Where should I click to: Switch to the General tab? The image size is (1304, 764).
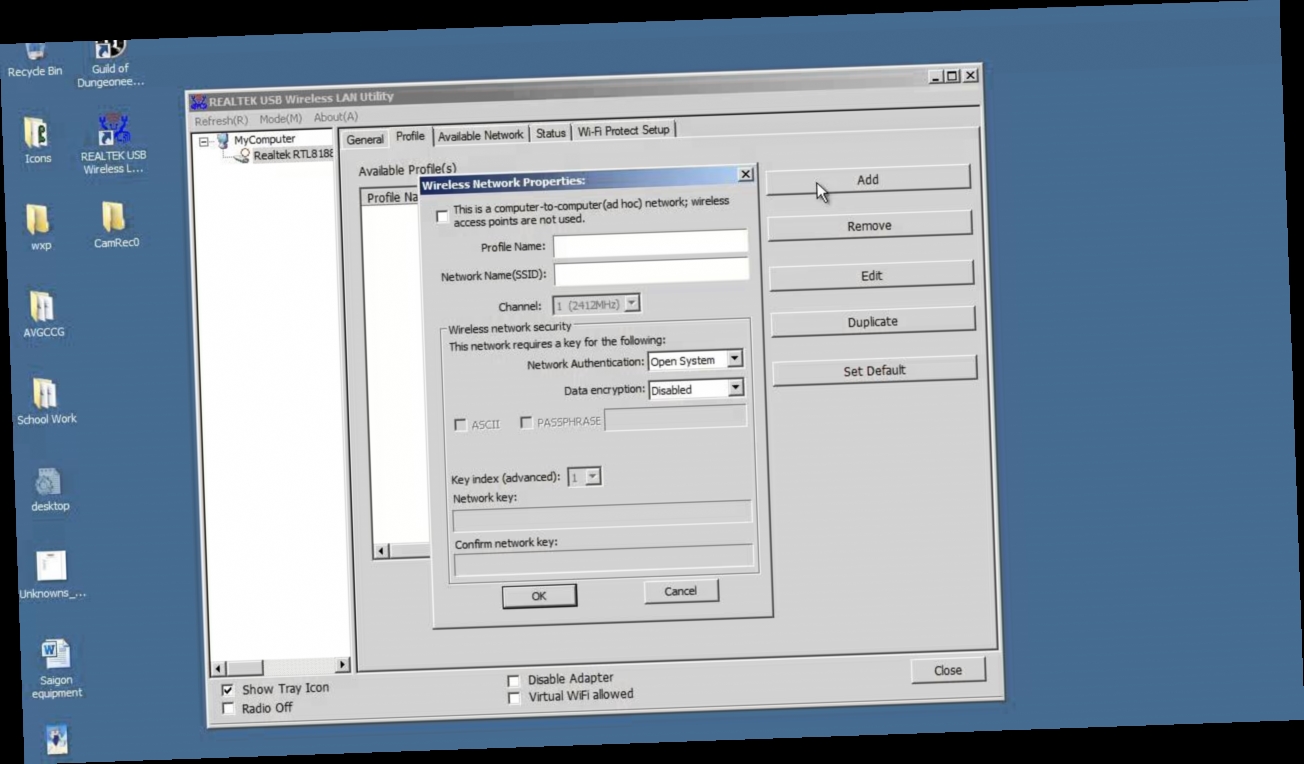tap(365, 139)
